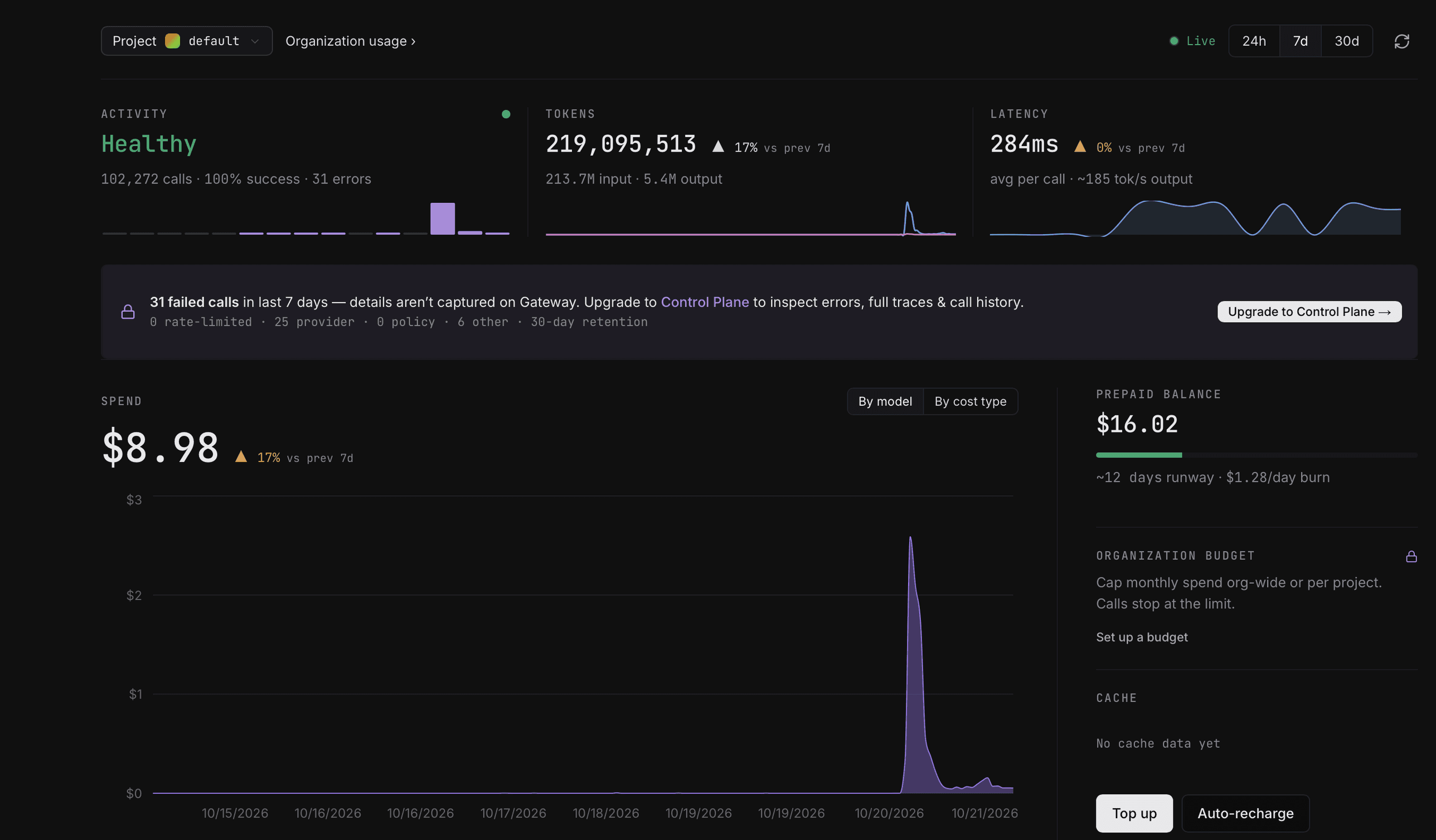Open Organization usage breadcrumb
This screenshot has width=1436, height=840.
(x=351, y=41)
